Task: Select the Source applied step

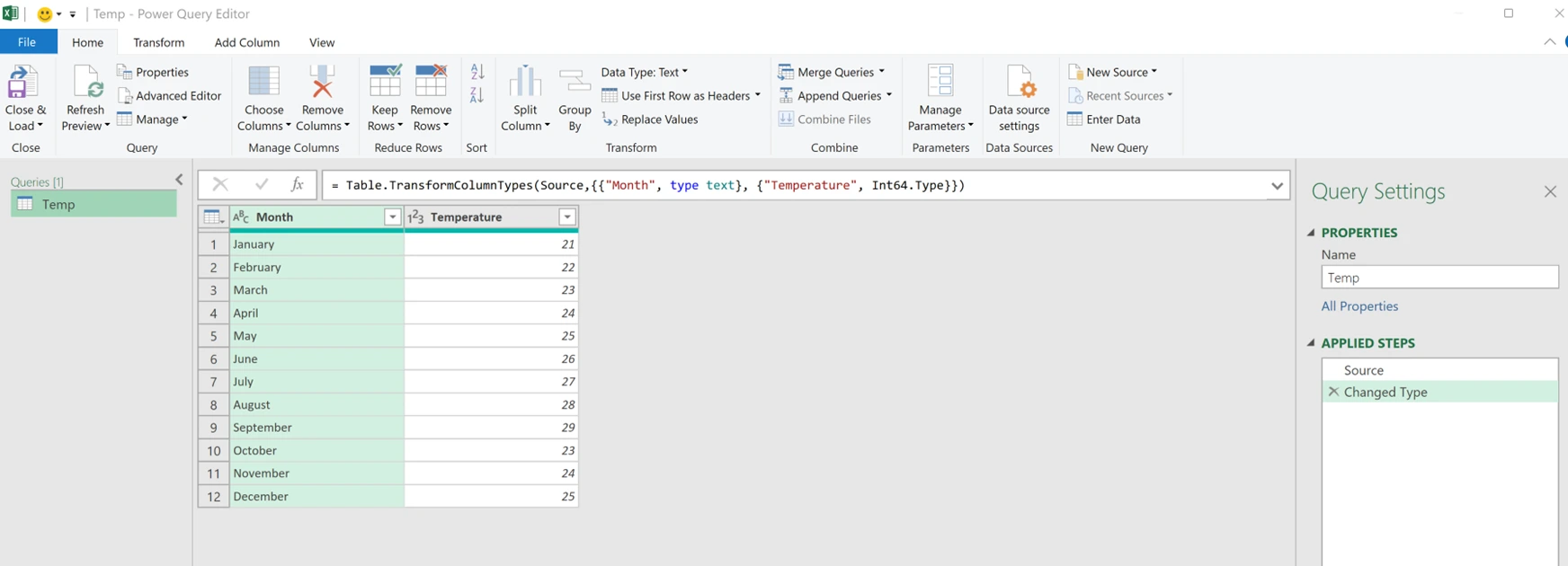Action: pyautogui.click(x=1439, y=370)
